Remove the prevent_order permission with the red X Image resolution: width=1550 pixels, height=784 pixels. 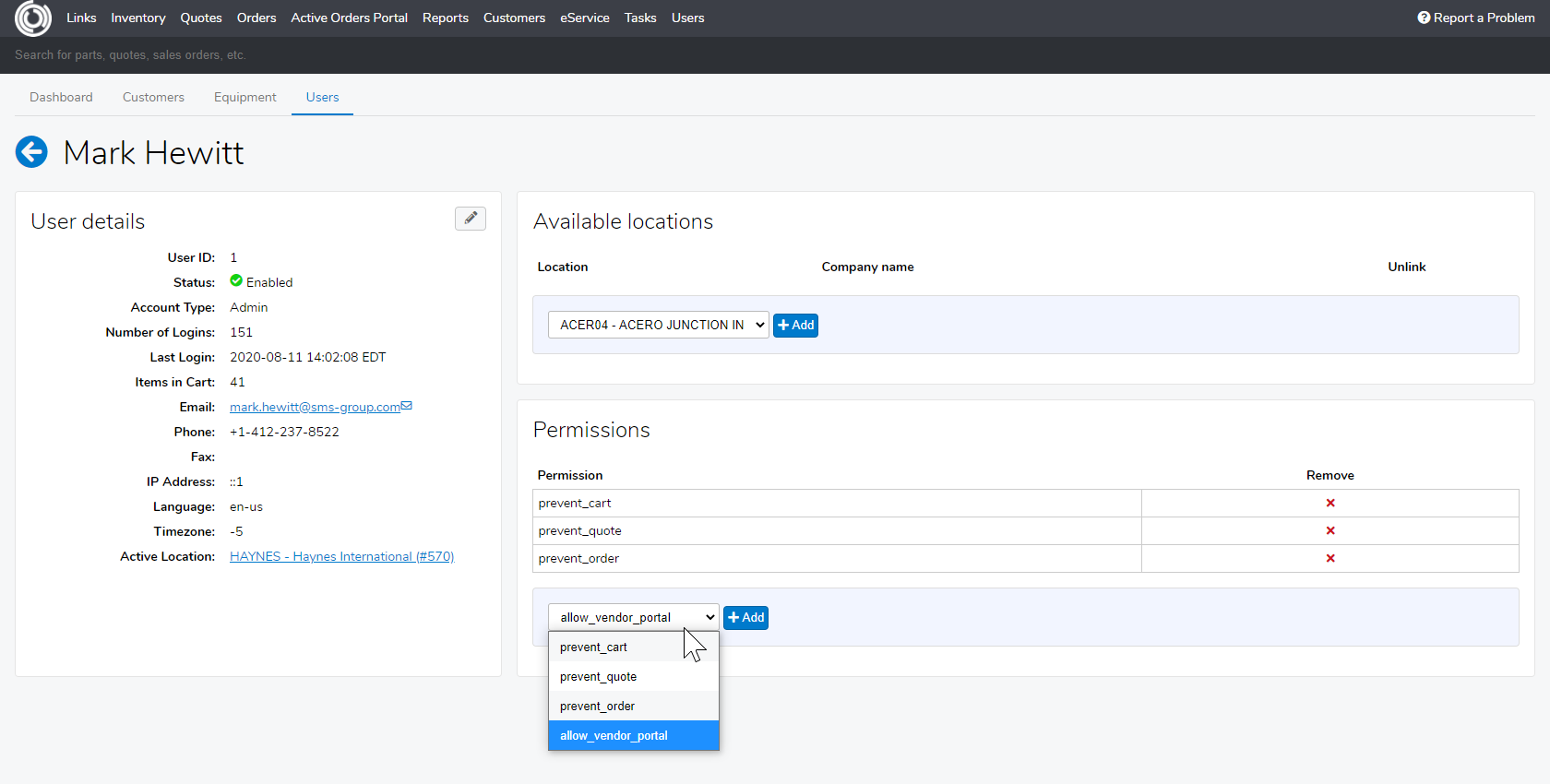click(1330, 559)
